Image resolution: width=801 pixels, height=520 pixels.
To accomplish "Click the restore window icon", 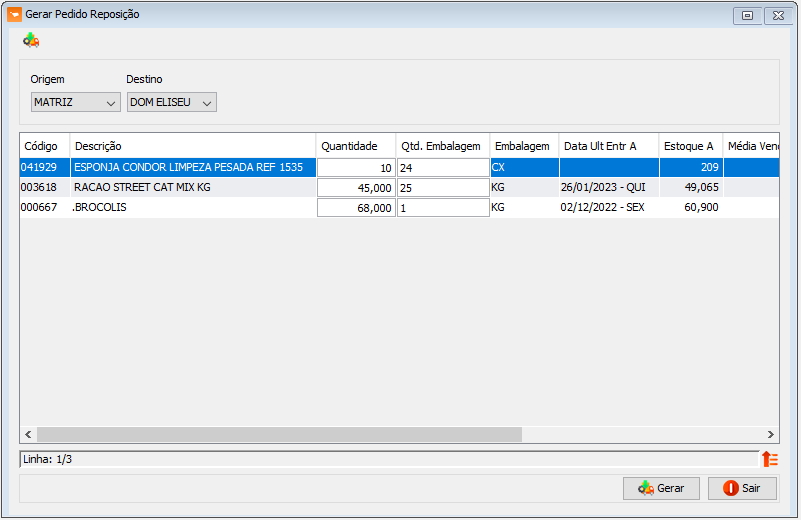I will click(x=747, y=15).
